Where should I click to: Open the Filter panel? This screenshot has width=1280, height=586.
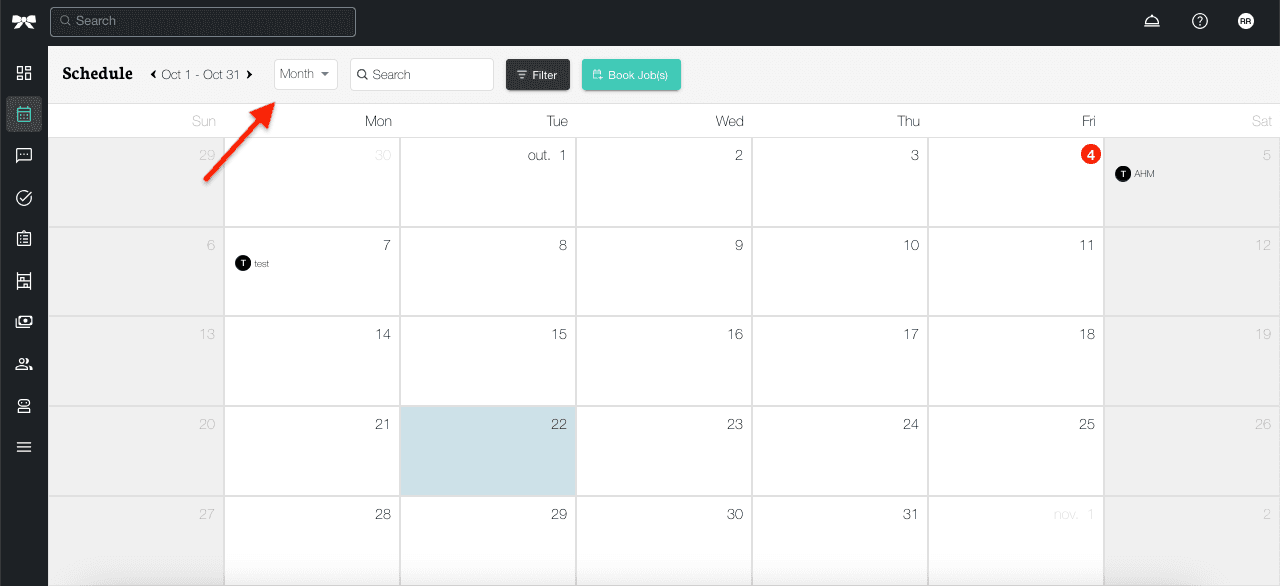coord(537,74)
